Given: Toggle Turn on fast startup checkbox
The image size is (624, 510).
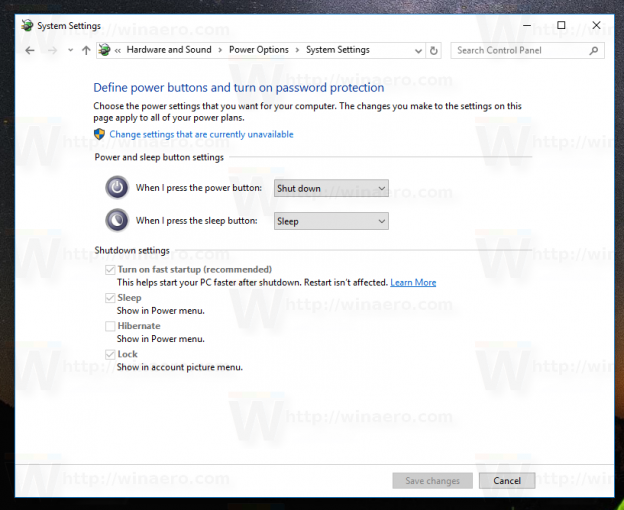Looking at the screenshot, I should tap(110, 270).
